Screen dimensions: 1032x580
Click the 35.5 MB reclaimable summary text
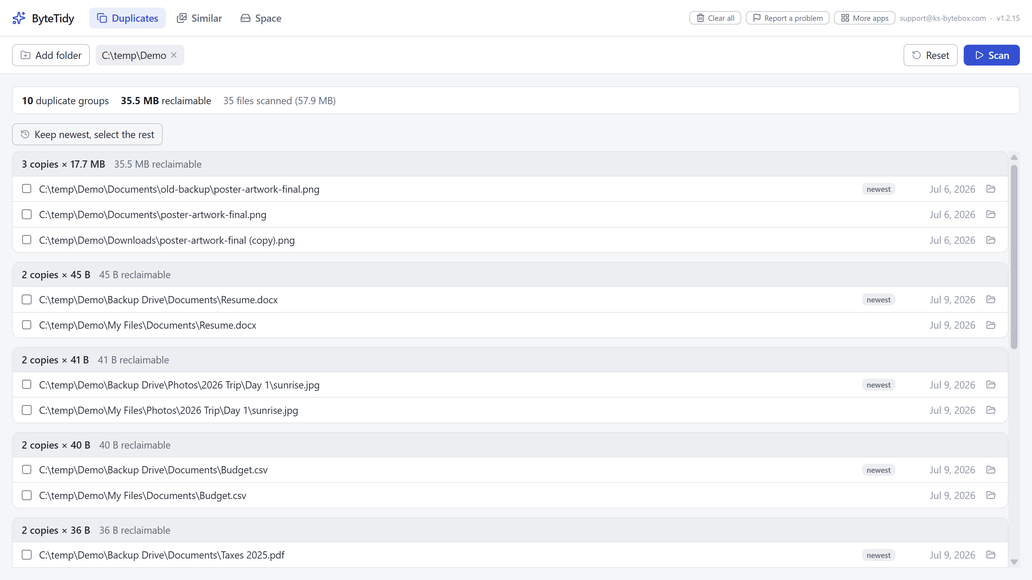coord(166,101)
